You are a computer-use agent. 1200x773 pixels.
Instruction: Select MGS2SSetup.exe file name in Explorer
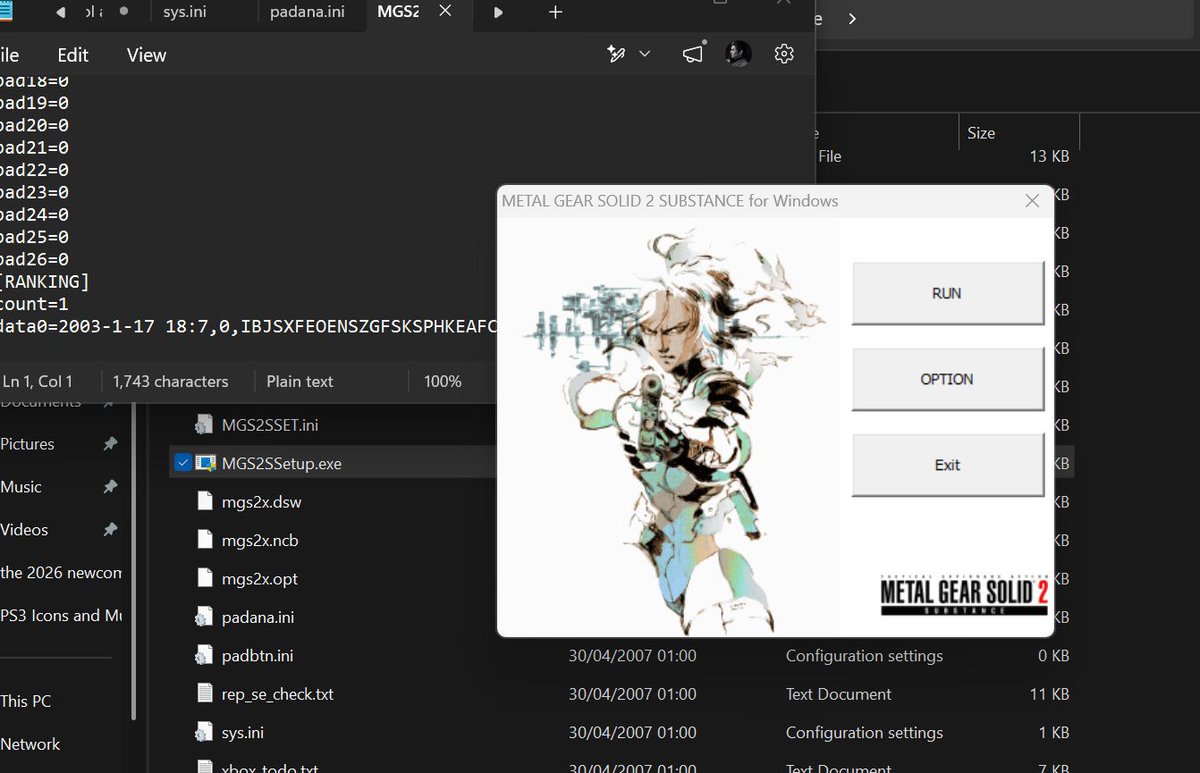pos(282,464)
